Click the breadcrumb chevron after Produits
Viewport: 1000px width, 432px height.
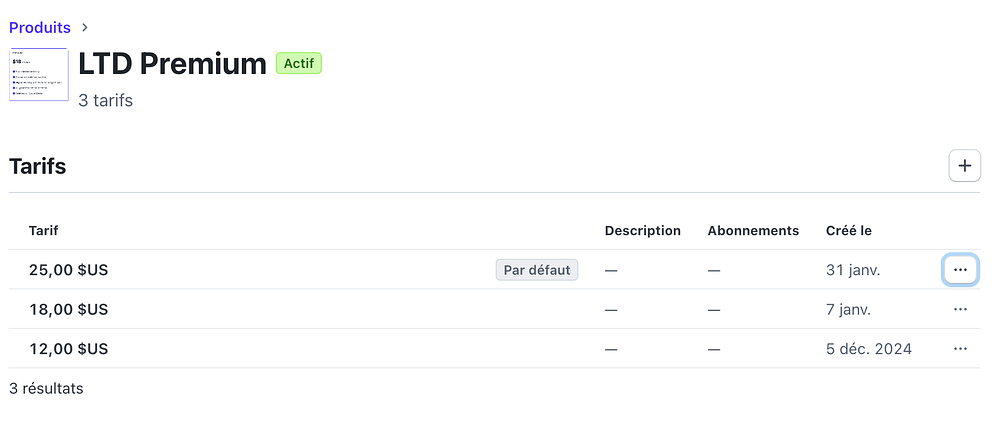[85, 27]
